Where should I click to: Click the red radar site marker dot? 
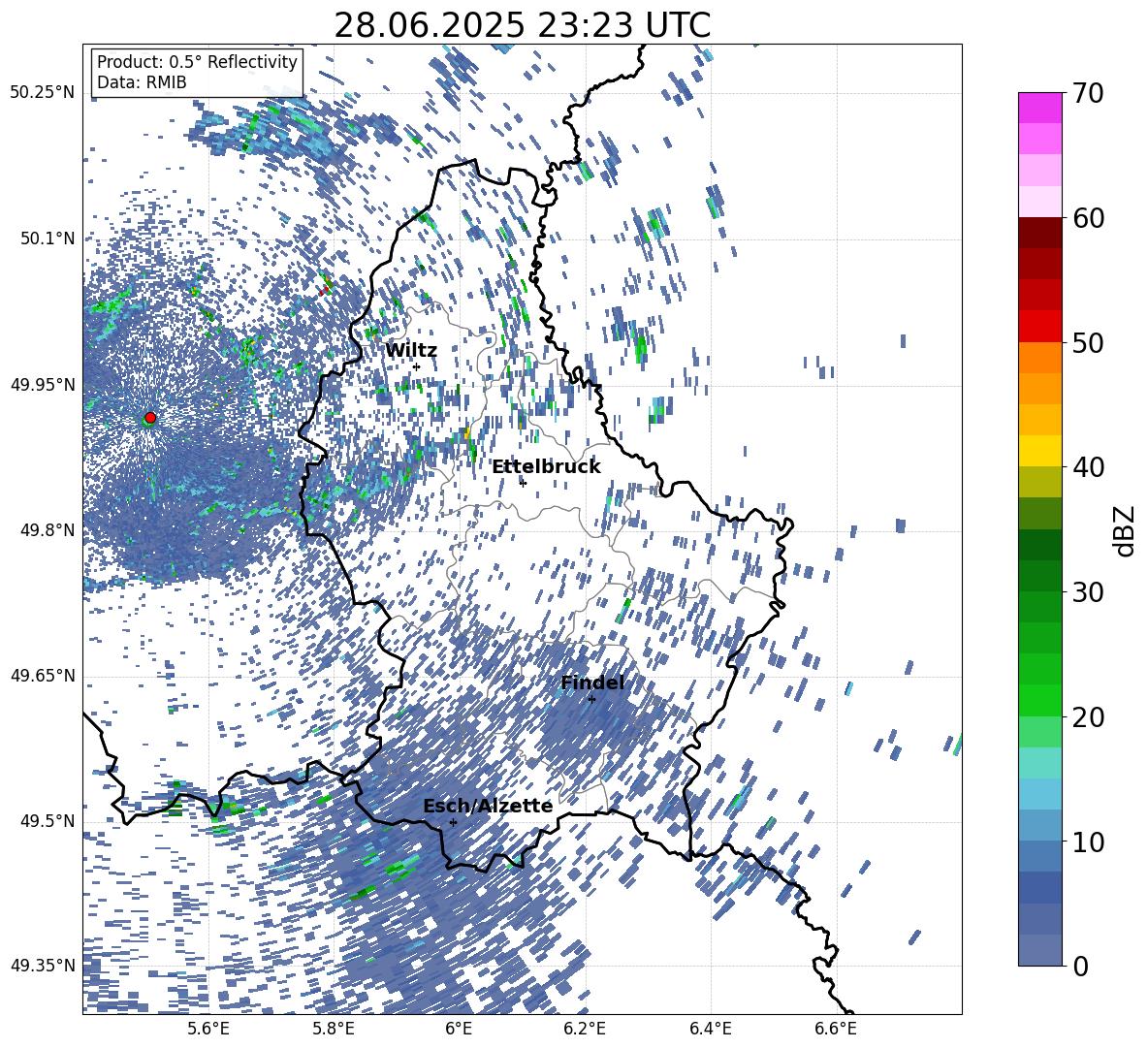(x=150, y=417)
